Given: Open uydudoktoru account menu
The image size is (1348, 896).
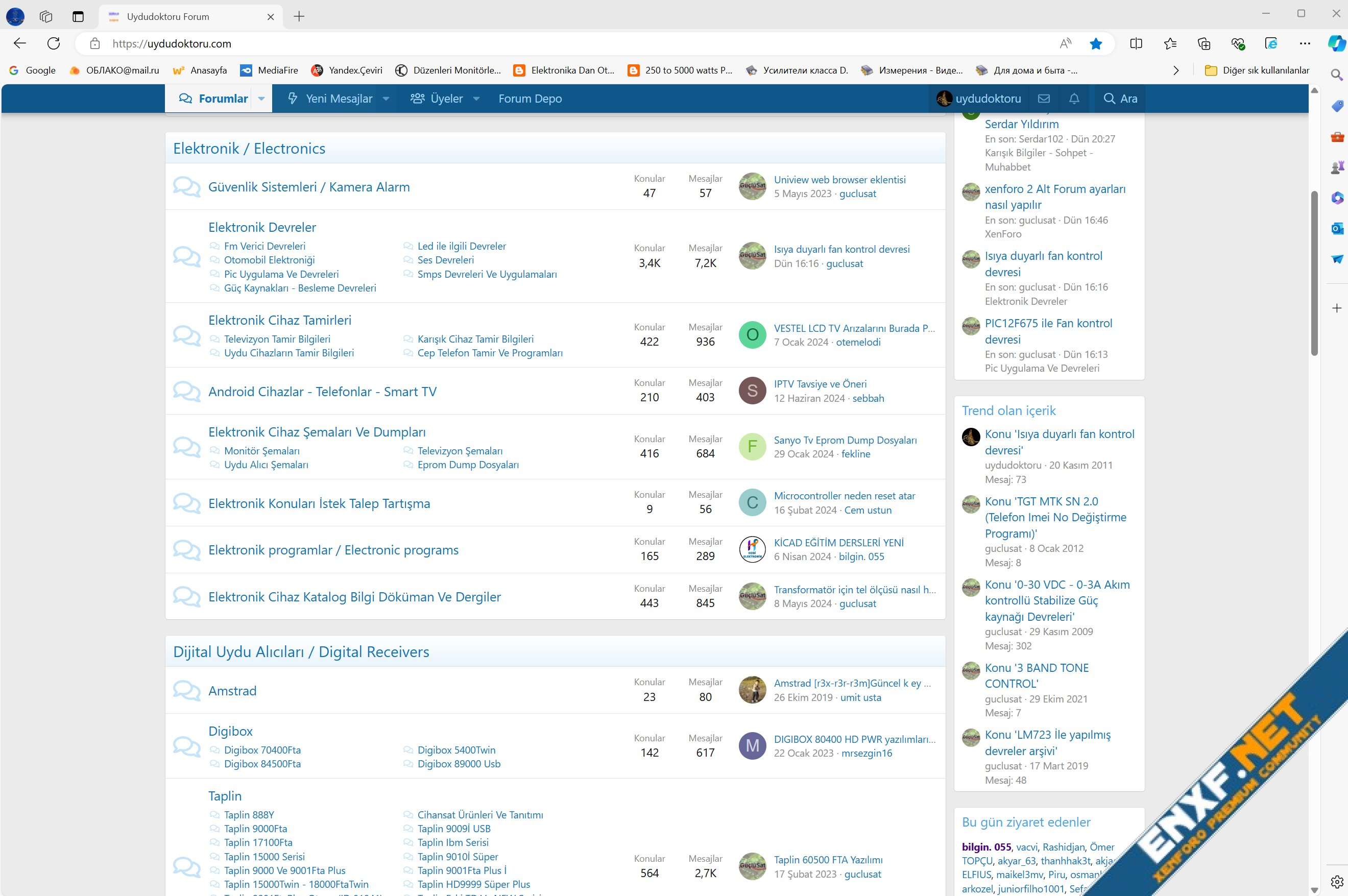Looking at the screenshot, I should (x=978, y=99).
